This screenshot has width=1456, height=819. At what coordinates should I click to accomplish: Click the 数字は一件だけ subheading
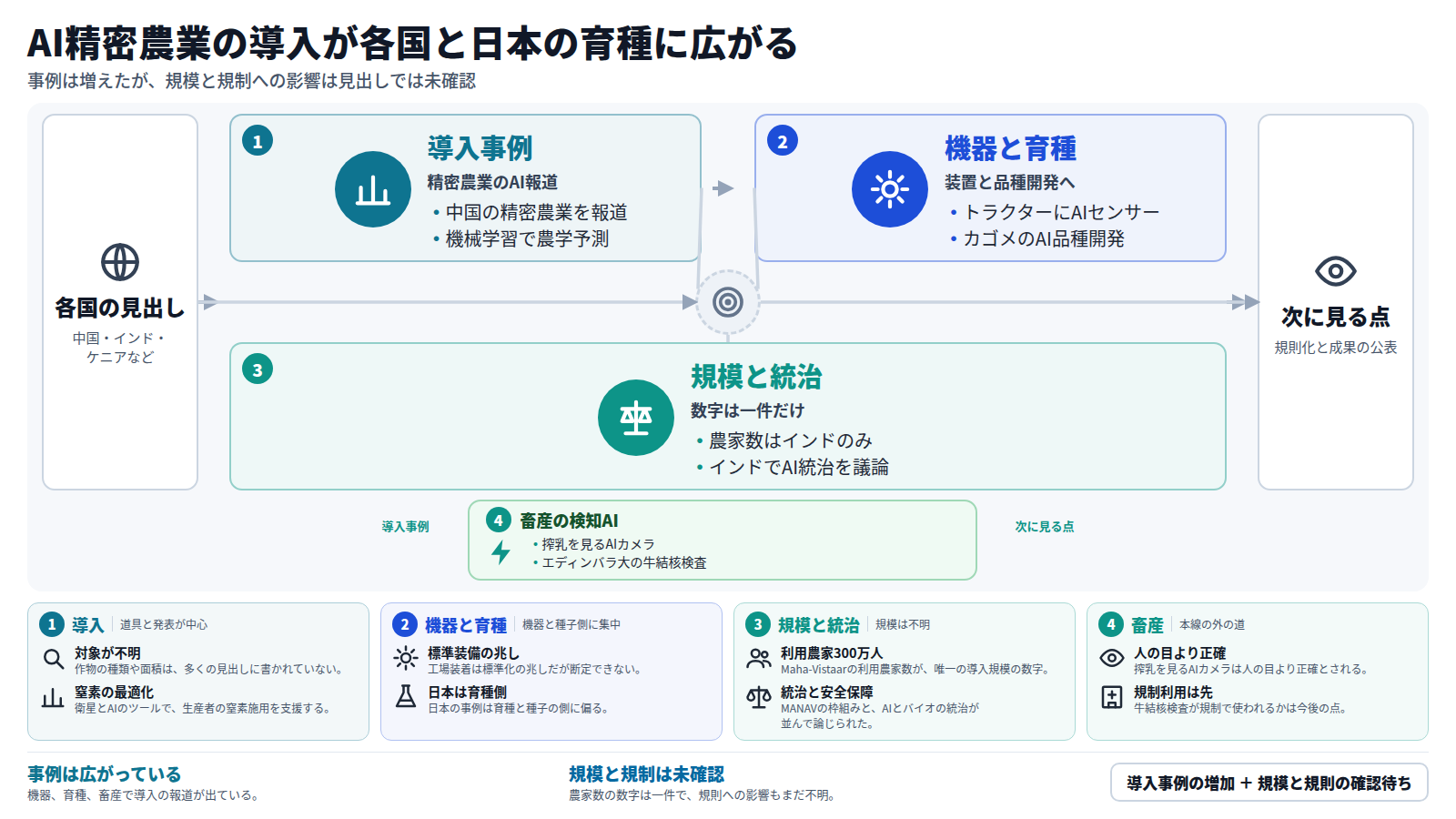pos(747,410)
